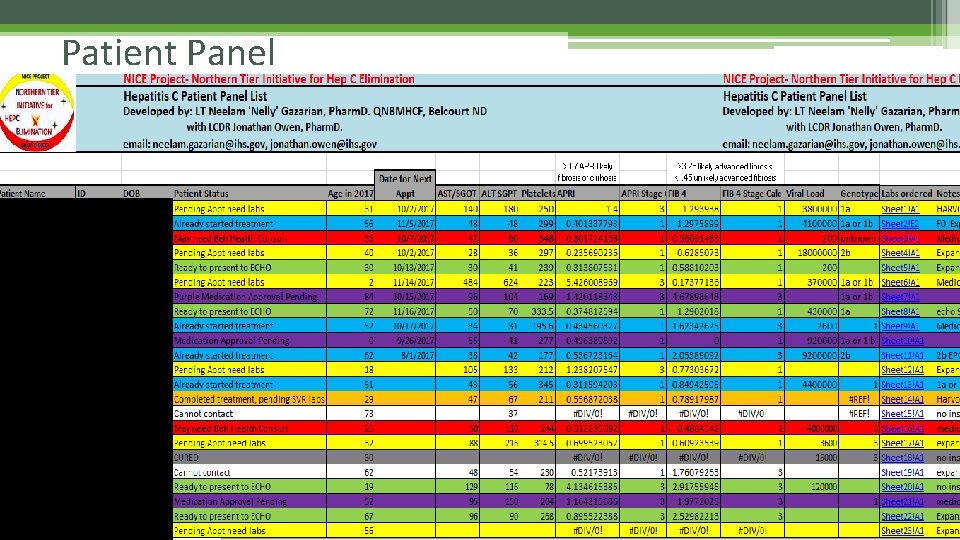
Task: Open the Sheet4!A1 labs link
Action: point(900,253)
